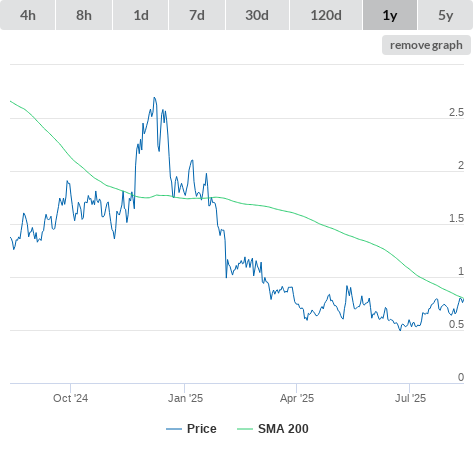Click the y-axis value 1
Viewport: 474px width, 455px height.
[x=461, y=271]
